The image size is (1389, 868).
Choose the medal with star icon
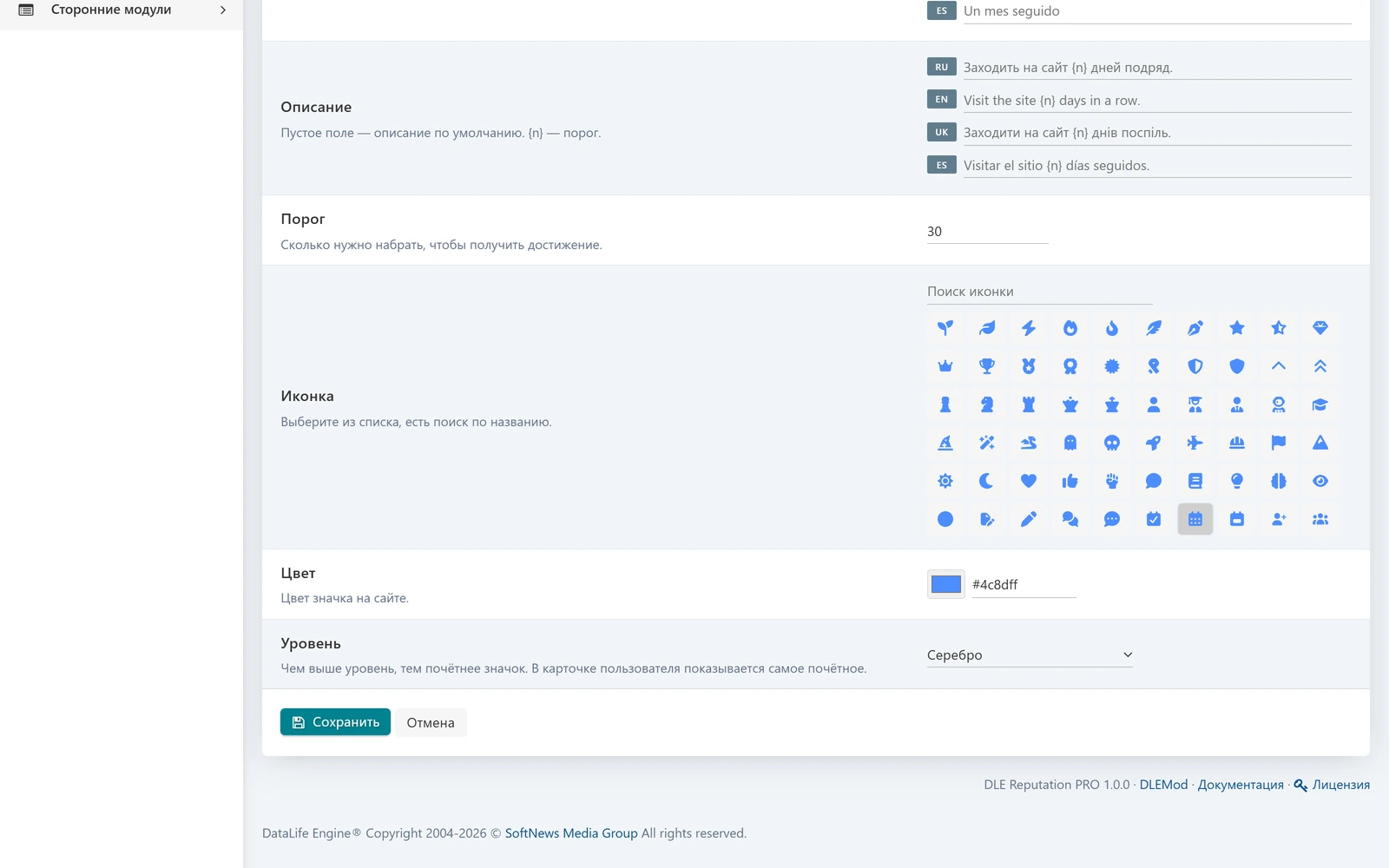tap(1029, 366)
